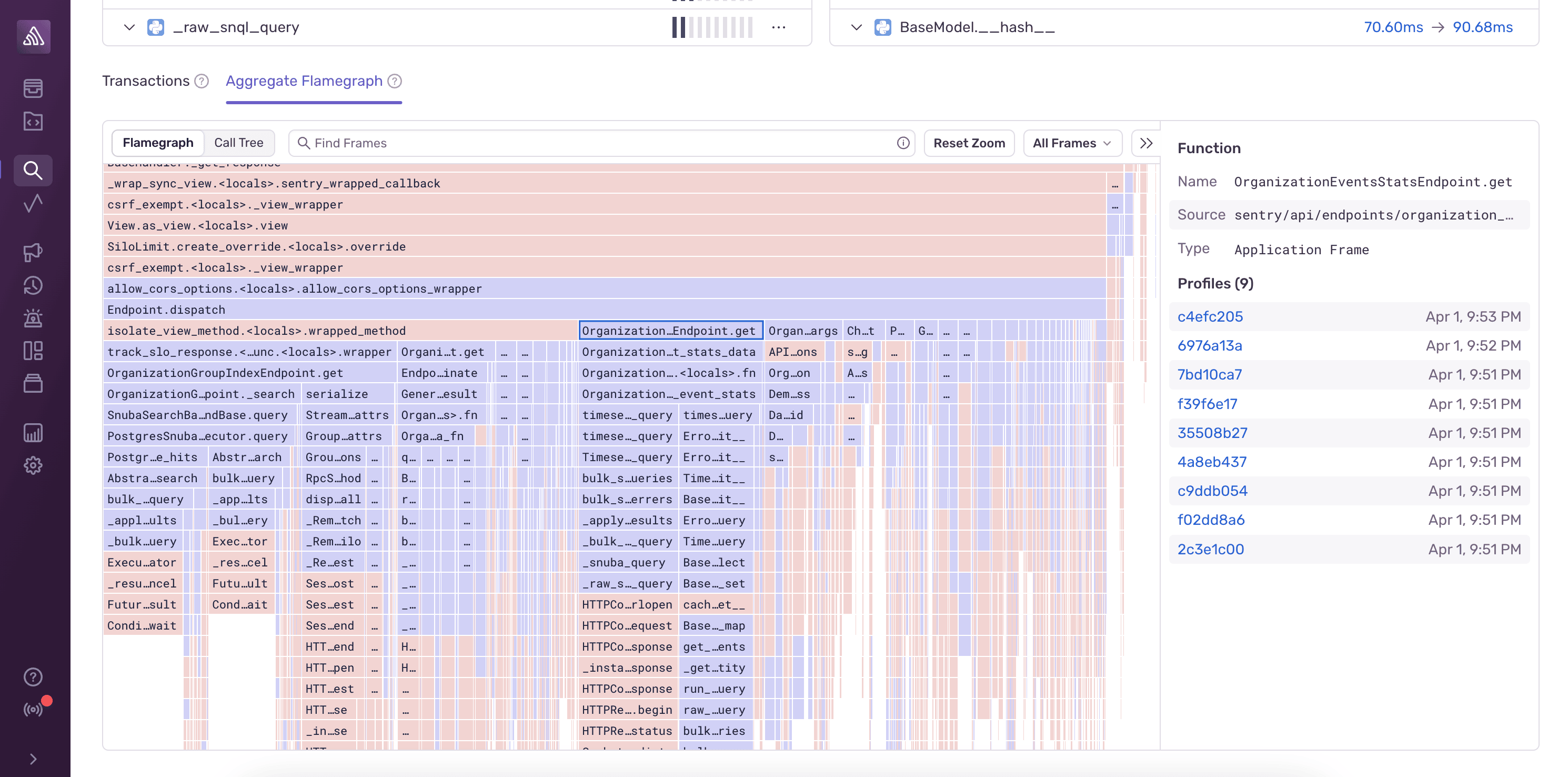
Task: Switch to the Transactions tab
Action: [x=146, y=81]
